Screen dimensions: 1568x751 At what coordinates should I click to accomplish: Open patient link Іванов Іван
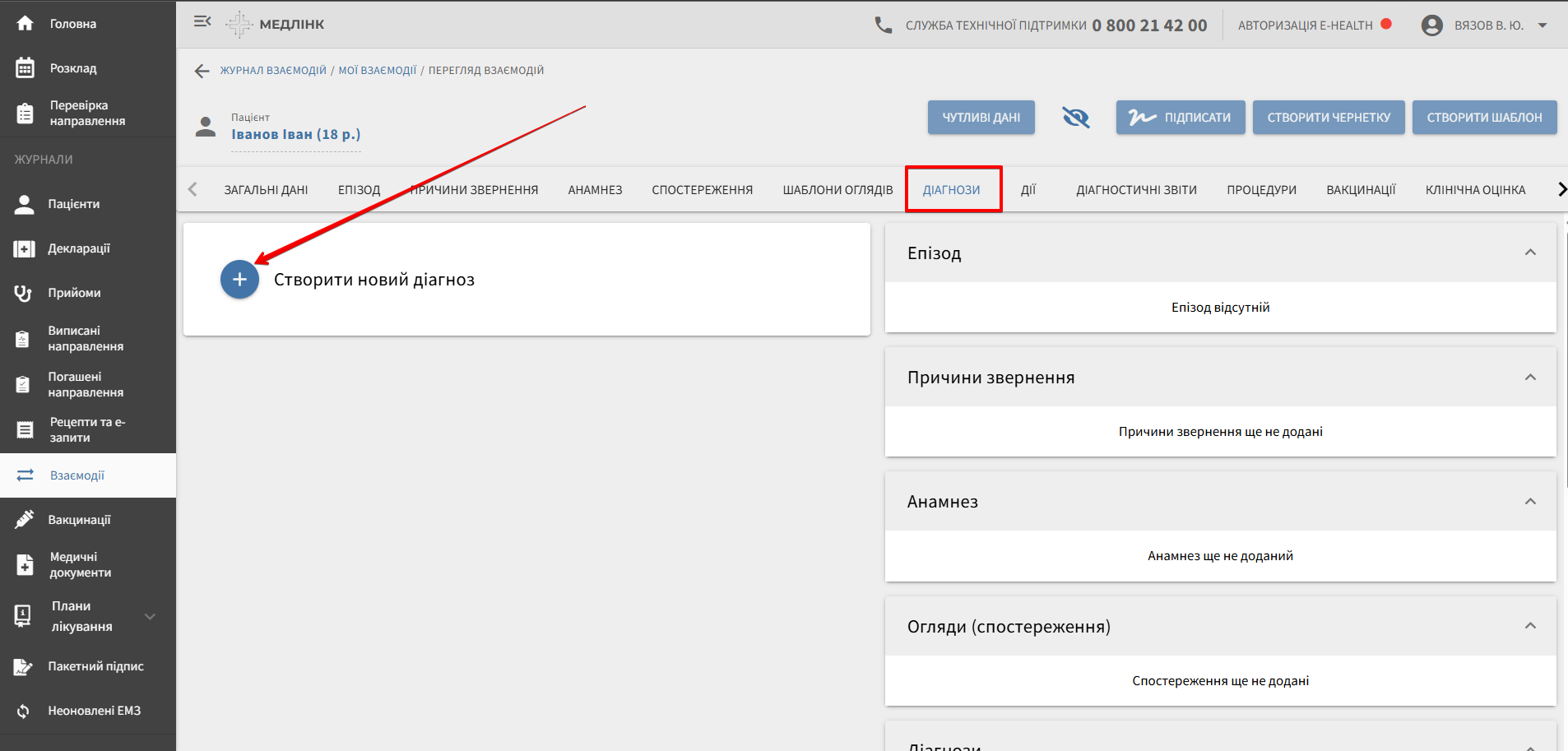tap(295, 135)
